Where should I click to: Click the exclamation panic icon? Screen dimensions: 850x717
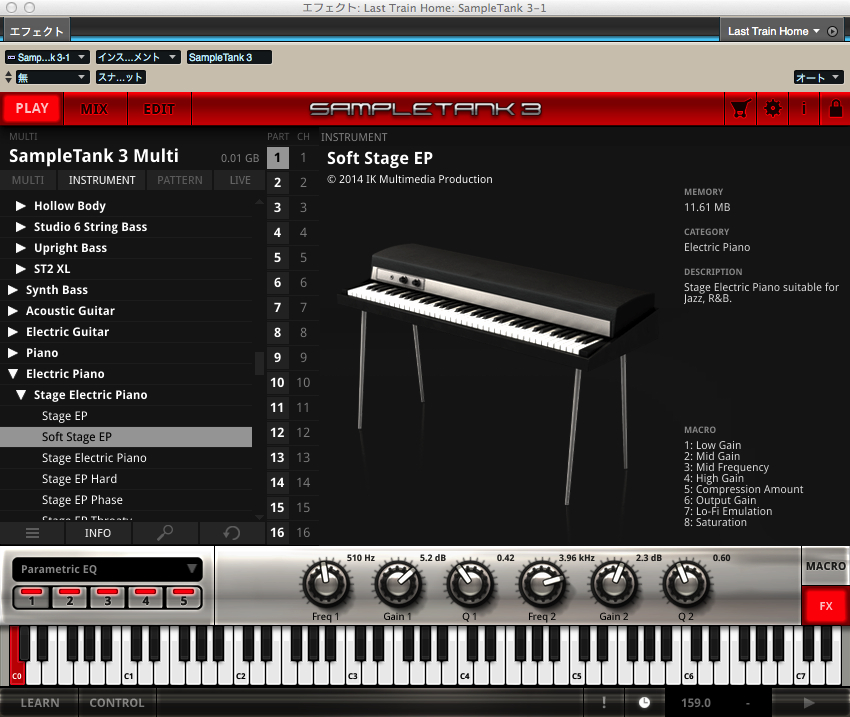point(604,703)
